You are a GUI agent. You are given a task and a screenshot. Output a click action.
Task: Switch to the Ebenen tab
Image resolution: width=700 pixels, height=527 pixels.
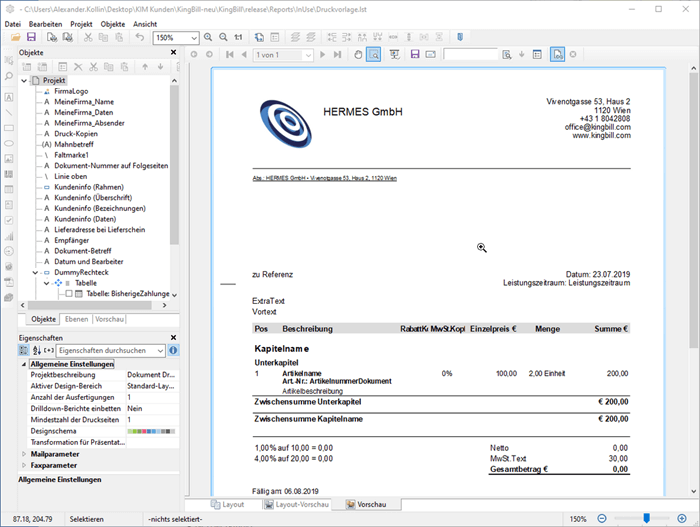tap(76, 319)
